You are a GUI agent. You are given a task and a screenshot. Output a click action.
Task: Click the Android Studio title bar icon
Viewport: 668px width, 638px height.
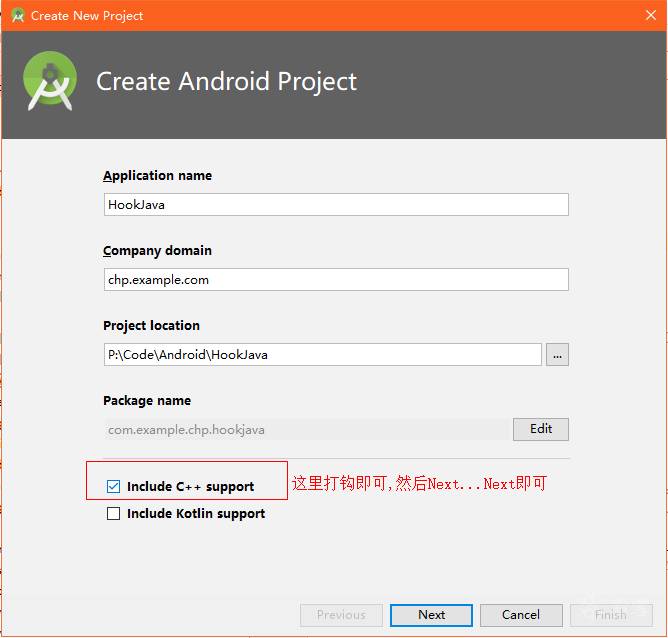point(18,16)
